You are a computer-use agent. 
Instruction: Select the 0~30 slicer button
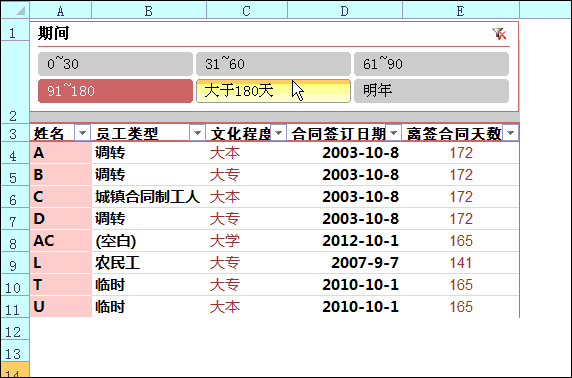click(115, 64)
